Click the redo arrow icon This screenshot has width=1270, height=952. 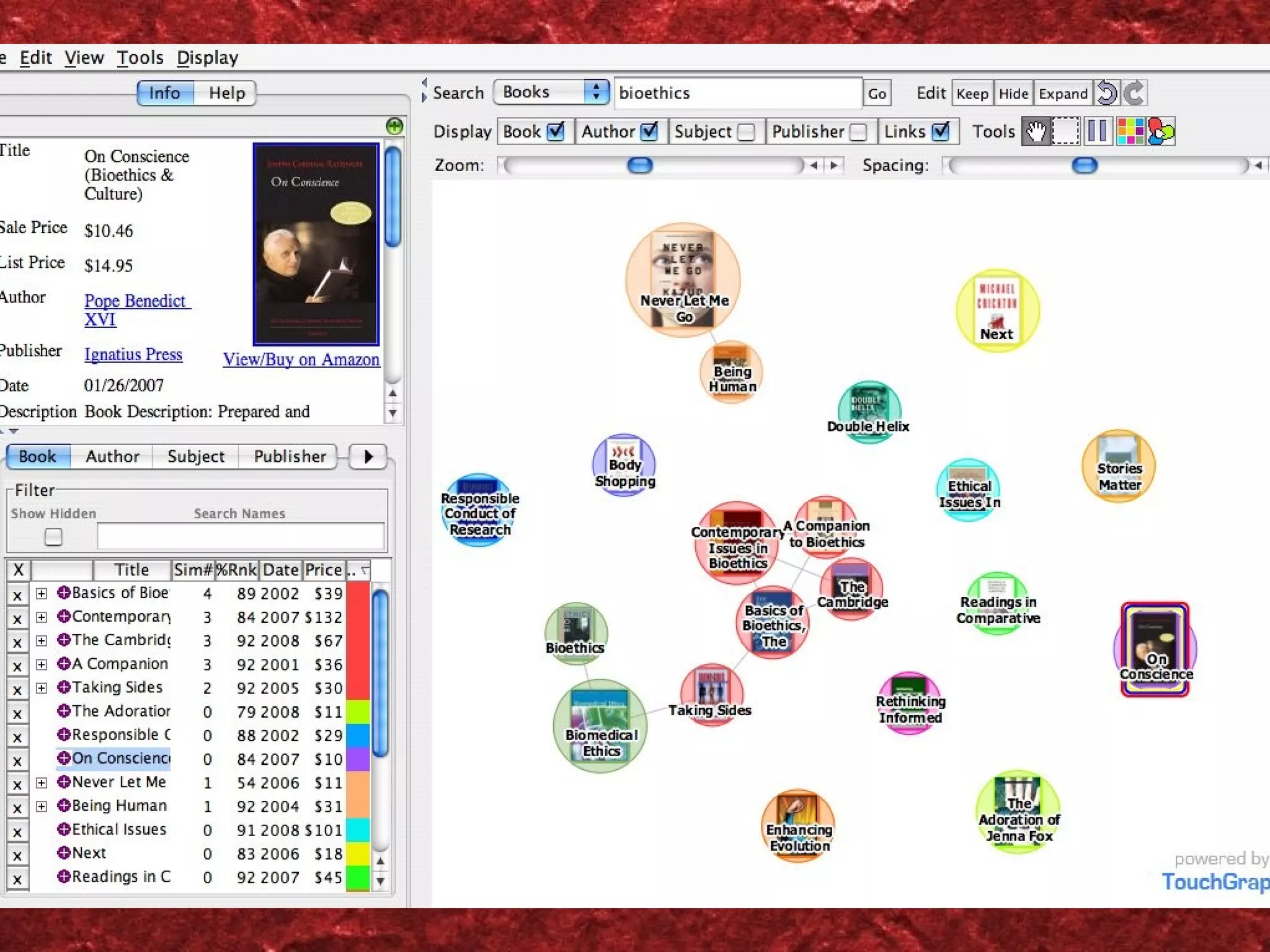[1134, 94]
